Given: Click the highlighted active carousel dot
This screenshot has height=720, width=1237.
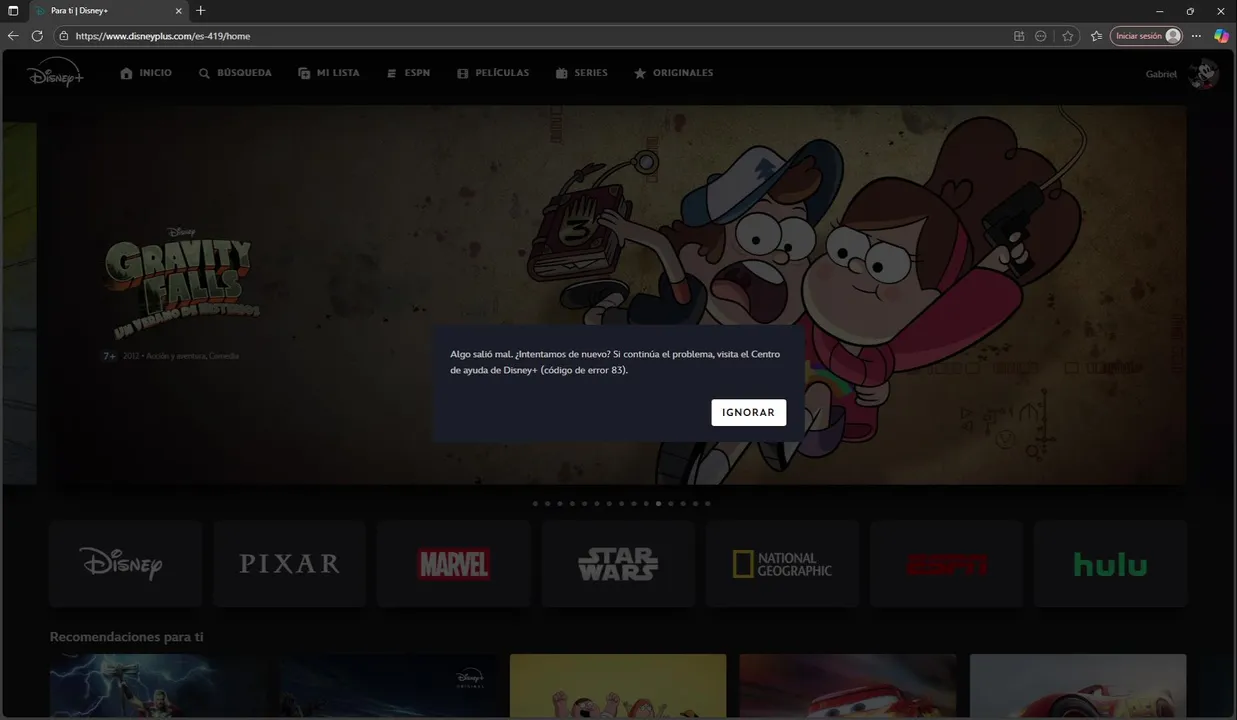Looking at the screenshot, I should 658,504.
